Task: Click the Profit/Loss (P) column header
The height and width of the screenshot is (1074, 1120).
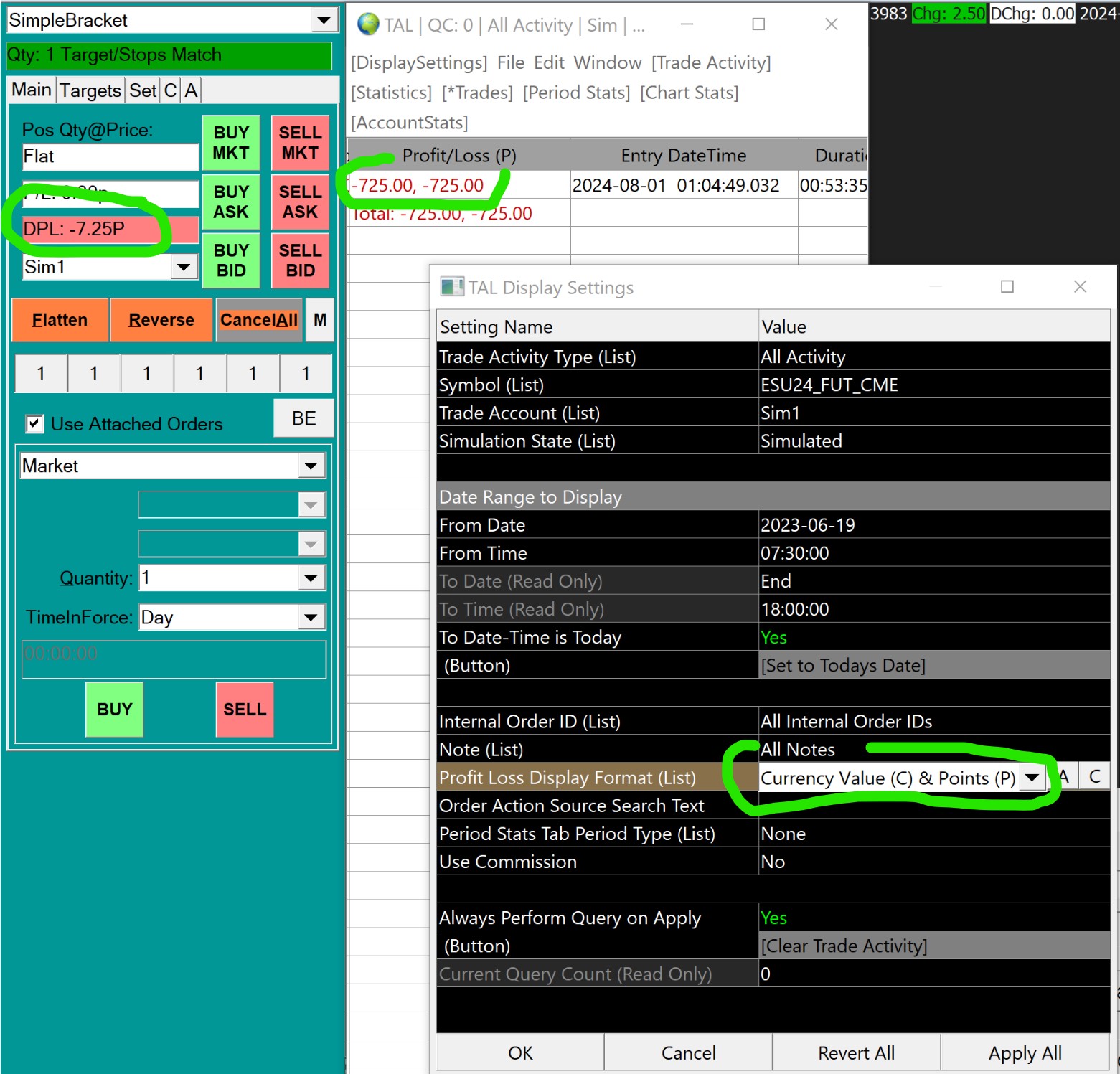Action: click(x=459, y=156)
